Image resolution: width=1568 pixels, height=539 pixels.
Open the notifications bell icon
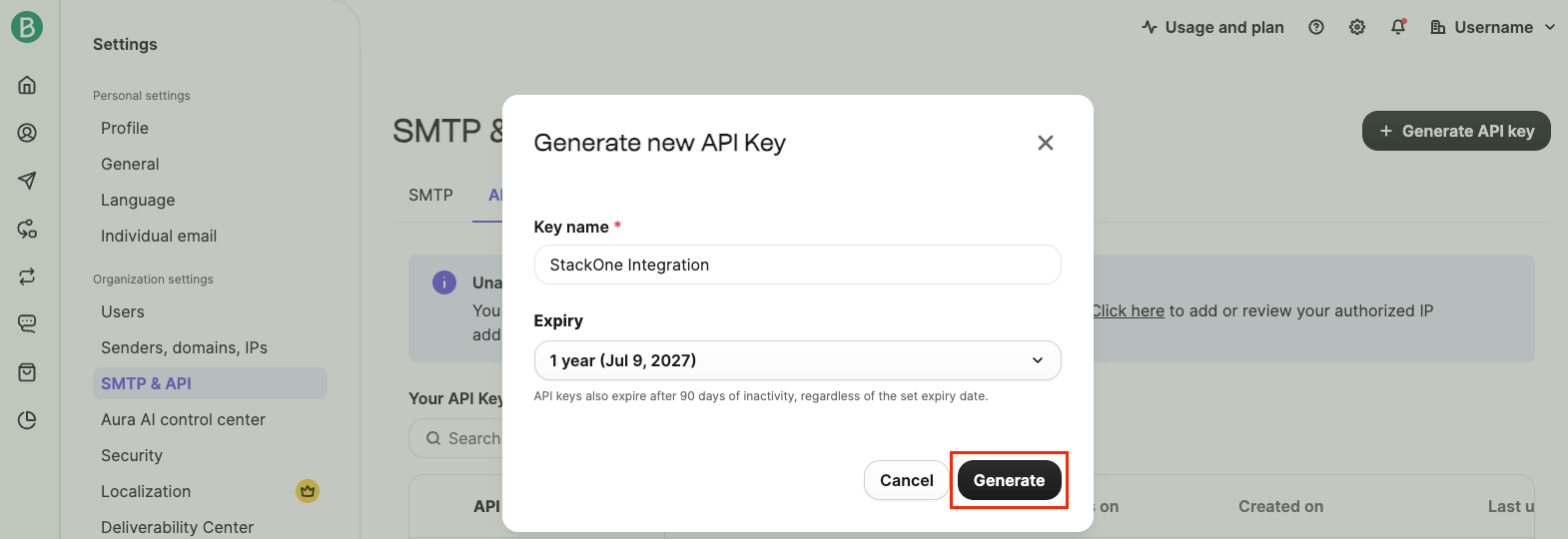tap(1398, 27)
